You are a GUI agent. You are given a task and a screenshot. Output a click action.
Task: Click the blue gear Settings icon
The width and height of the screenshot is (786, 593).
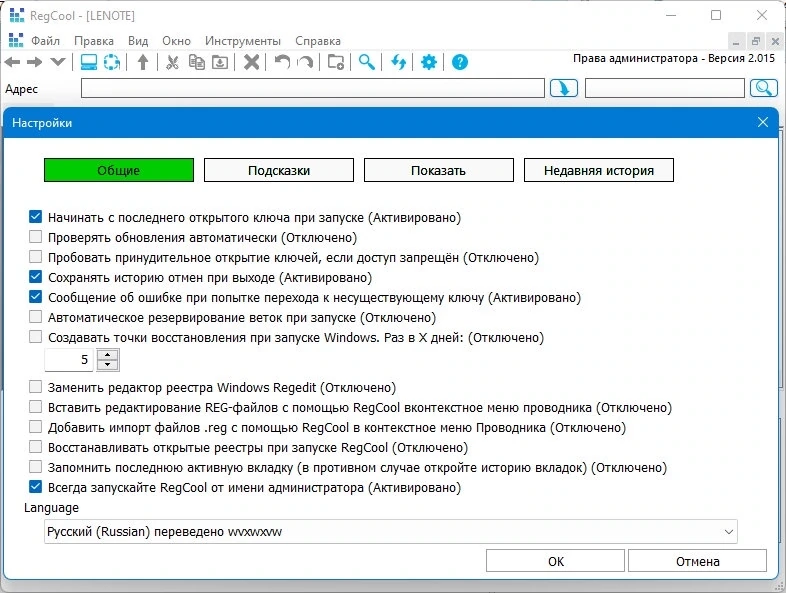(429, 63)
